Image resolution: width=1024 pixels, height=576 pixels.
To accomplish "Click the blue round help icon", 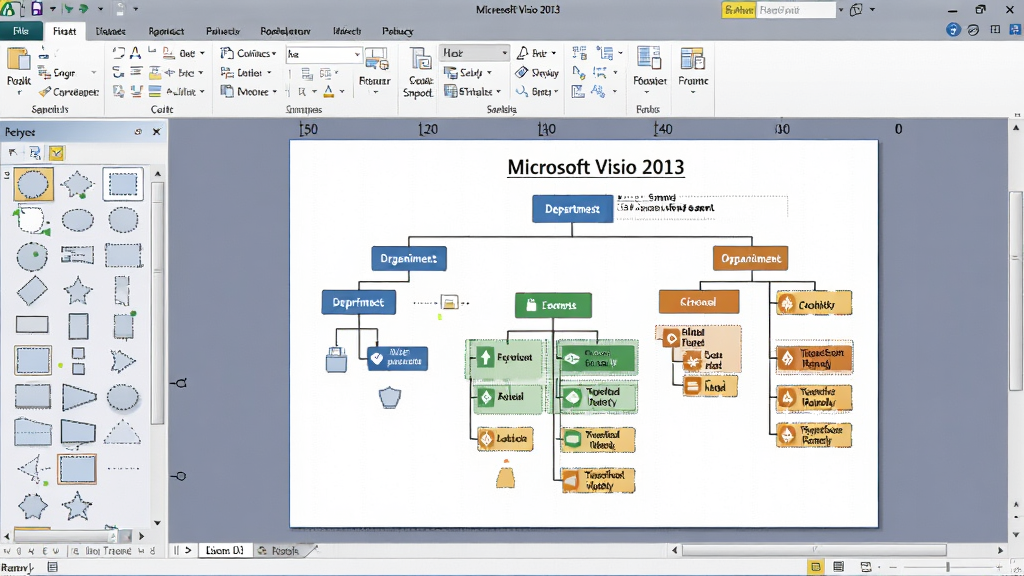I will [x=953, y=30].
